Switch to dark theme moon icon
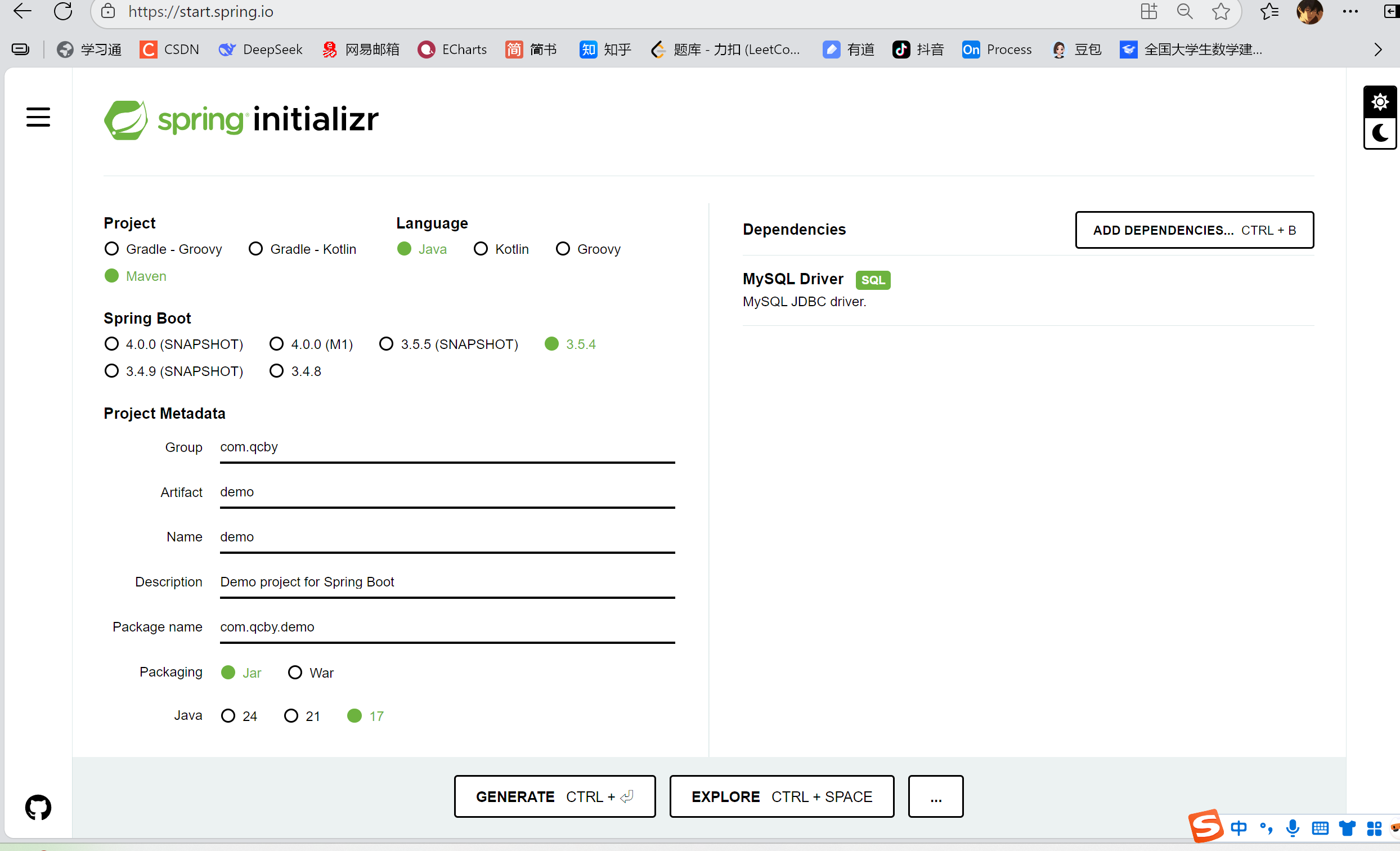 1380,133
